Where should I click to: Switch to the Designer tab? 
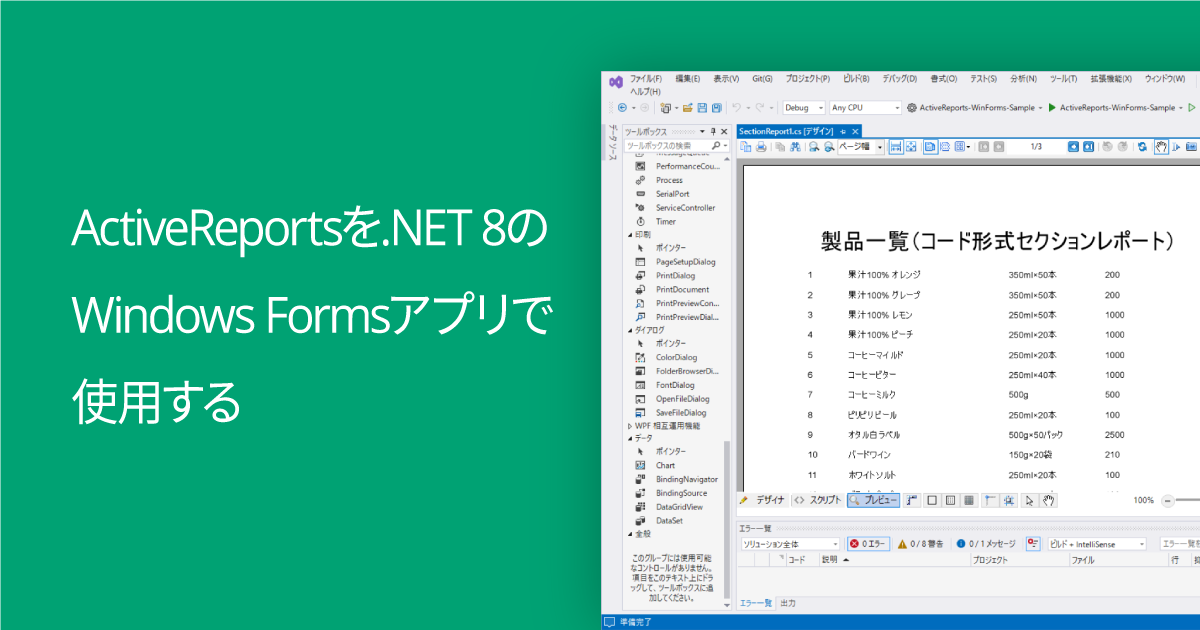point(763,500)
